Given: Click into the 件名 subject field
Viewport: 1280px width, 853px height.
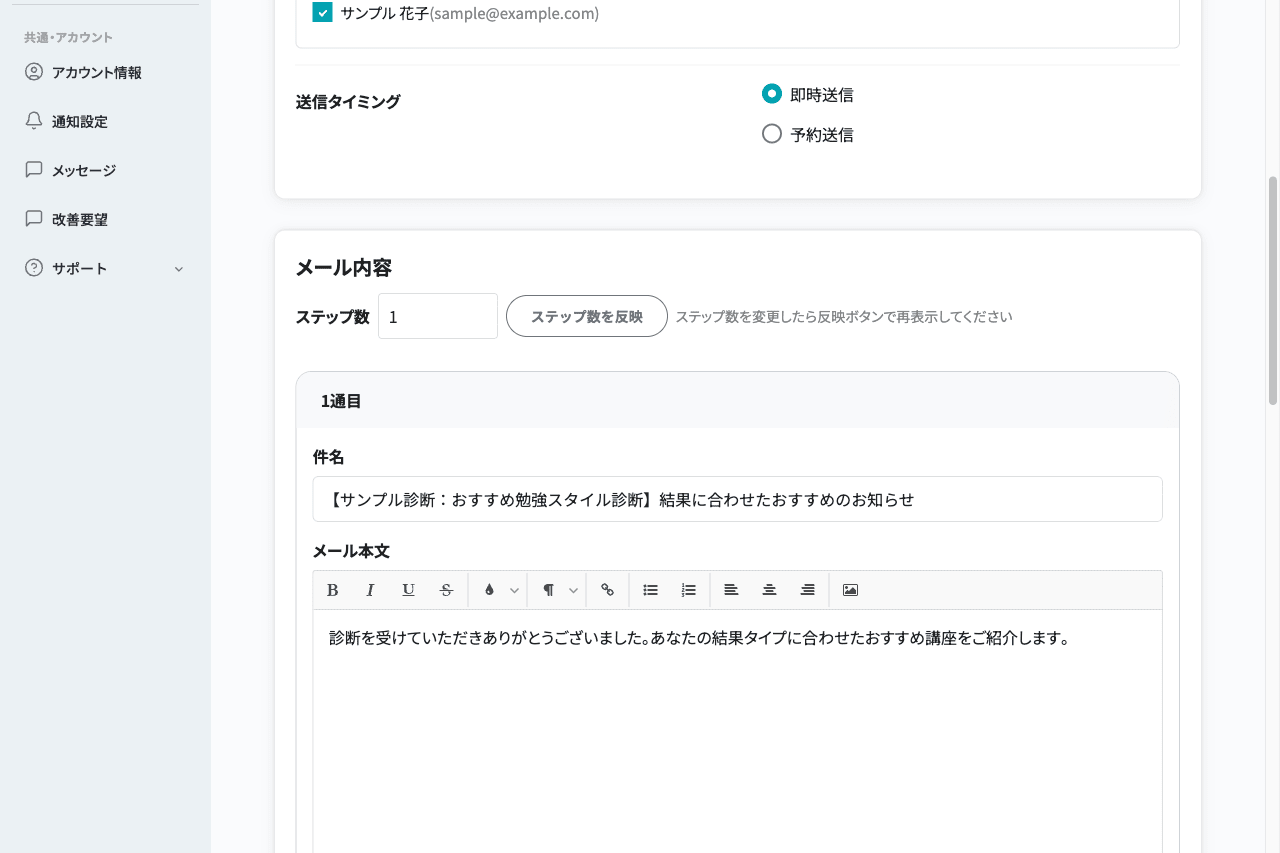Looking at the screenshot, I should 737,499.
